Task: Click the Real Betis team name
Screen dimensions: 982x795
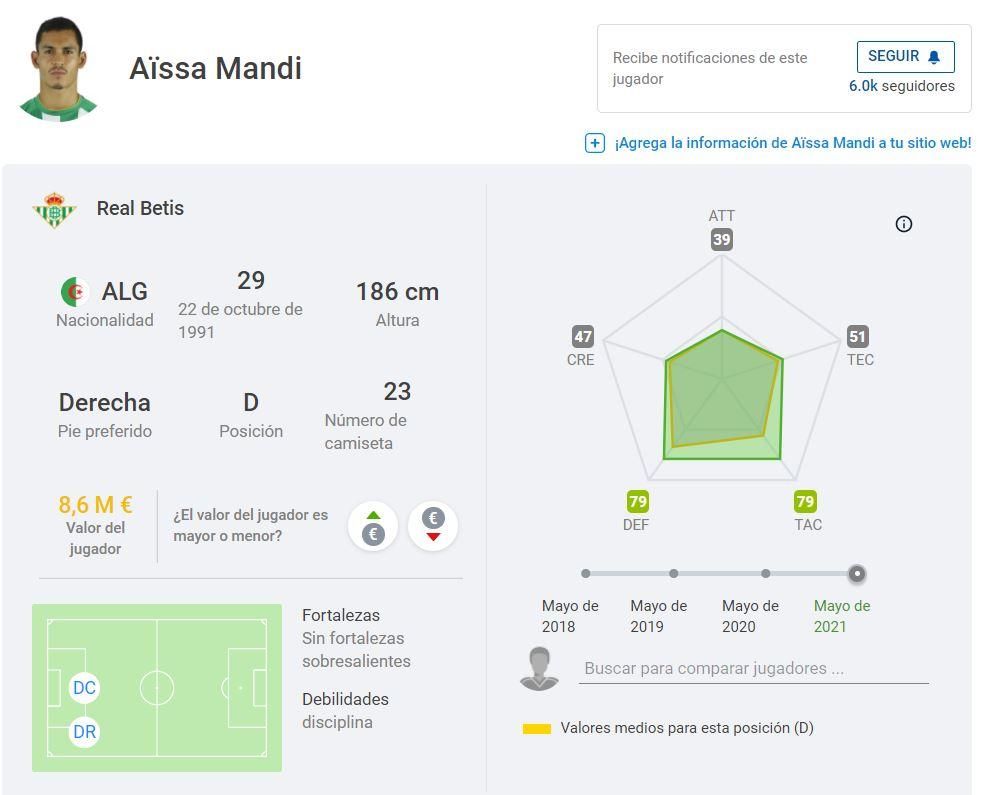Action: click(140, 209)
